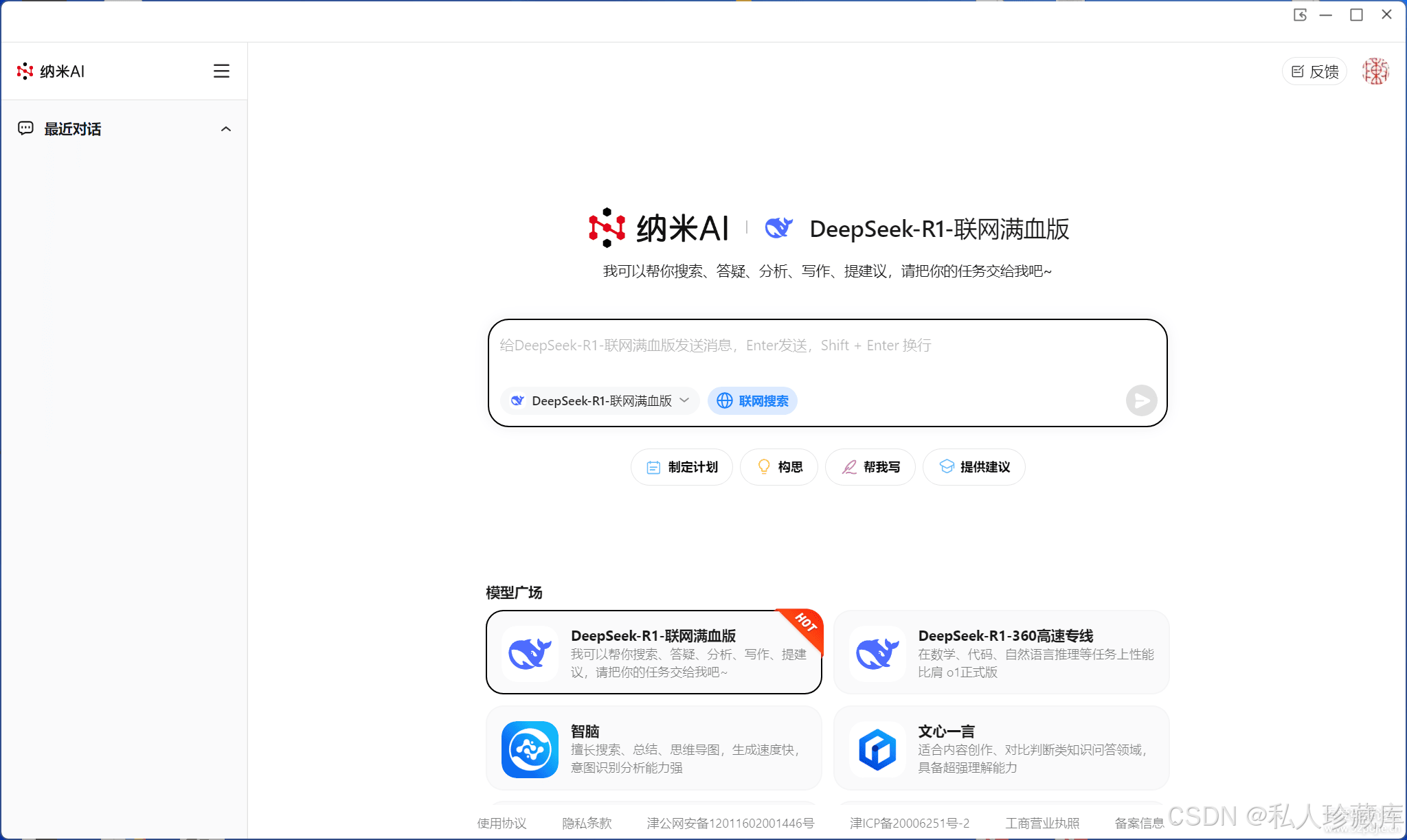Click the 制定计划 suggestion chip
Image resolution: width=1407 pixels, height=840 pixels.
click(x=682, y=467)
